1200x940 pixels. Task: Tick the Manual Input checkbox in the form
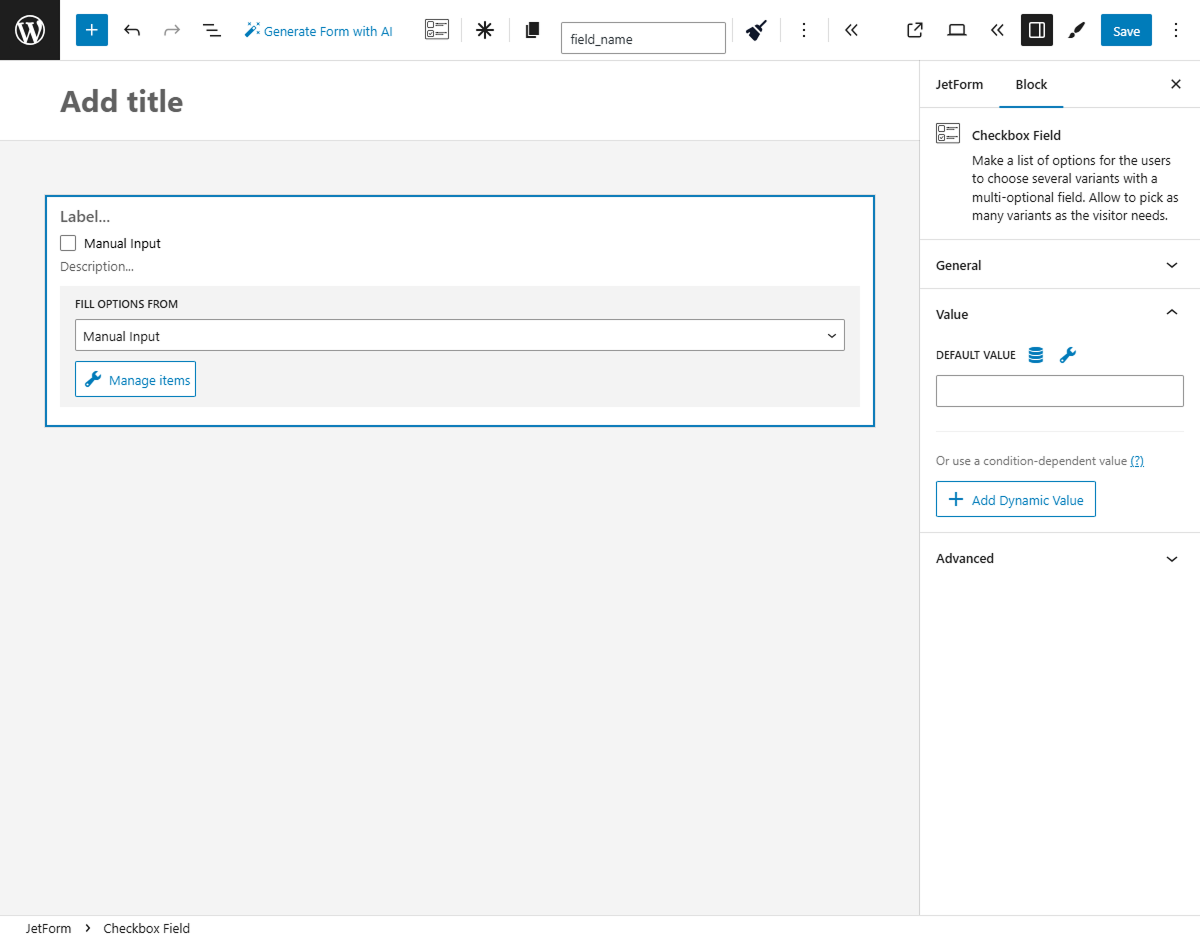pos(67,242)
